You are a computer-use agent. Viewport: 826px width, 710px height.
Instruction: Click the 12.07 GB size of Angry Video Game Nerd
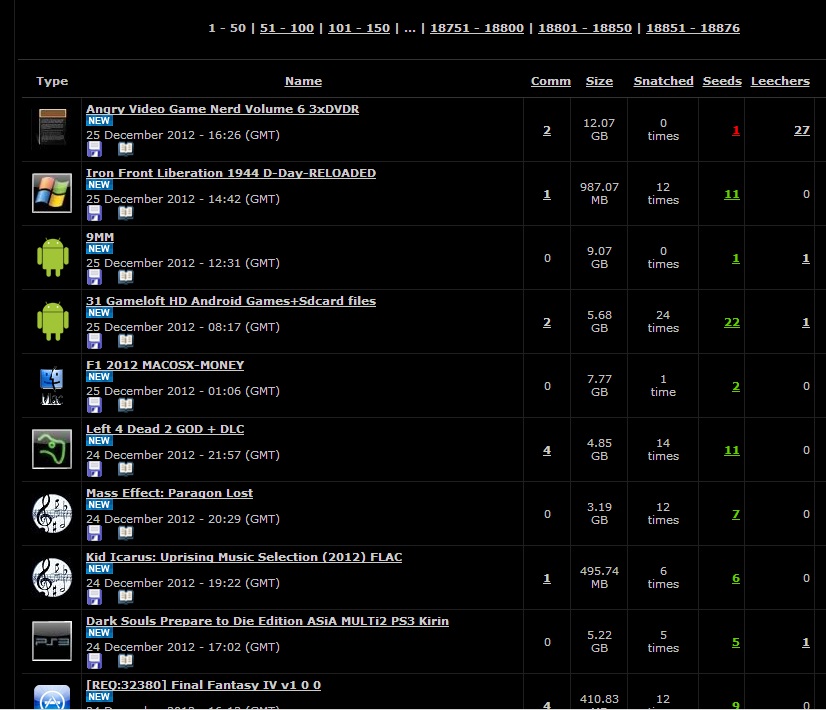point(599,130)
